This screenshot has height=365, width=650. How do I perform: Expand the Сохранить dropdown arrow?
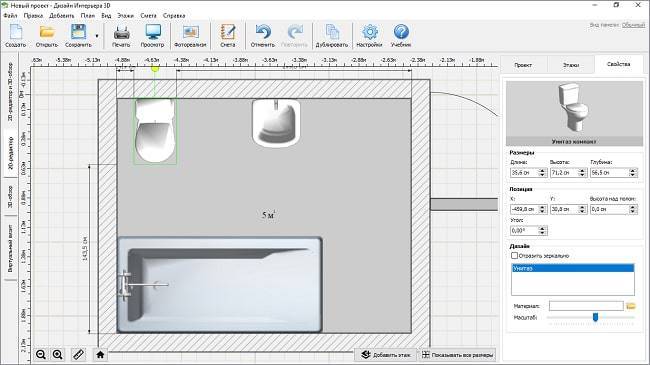97,36
